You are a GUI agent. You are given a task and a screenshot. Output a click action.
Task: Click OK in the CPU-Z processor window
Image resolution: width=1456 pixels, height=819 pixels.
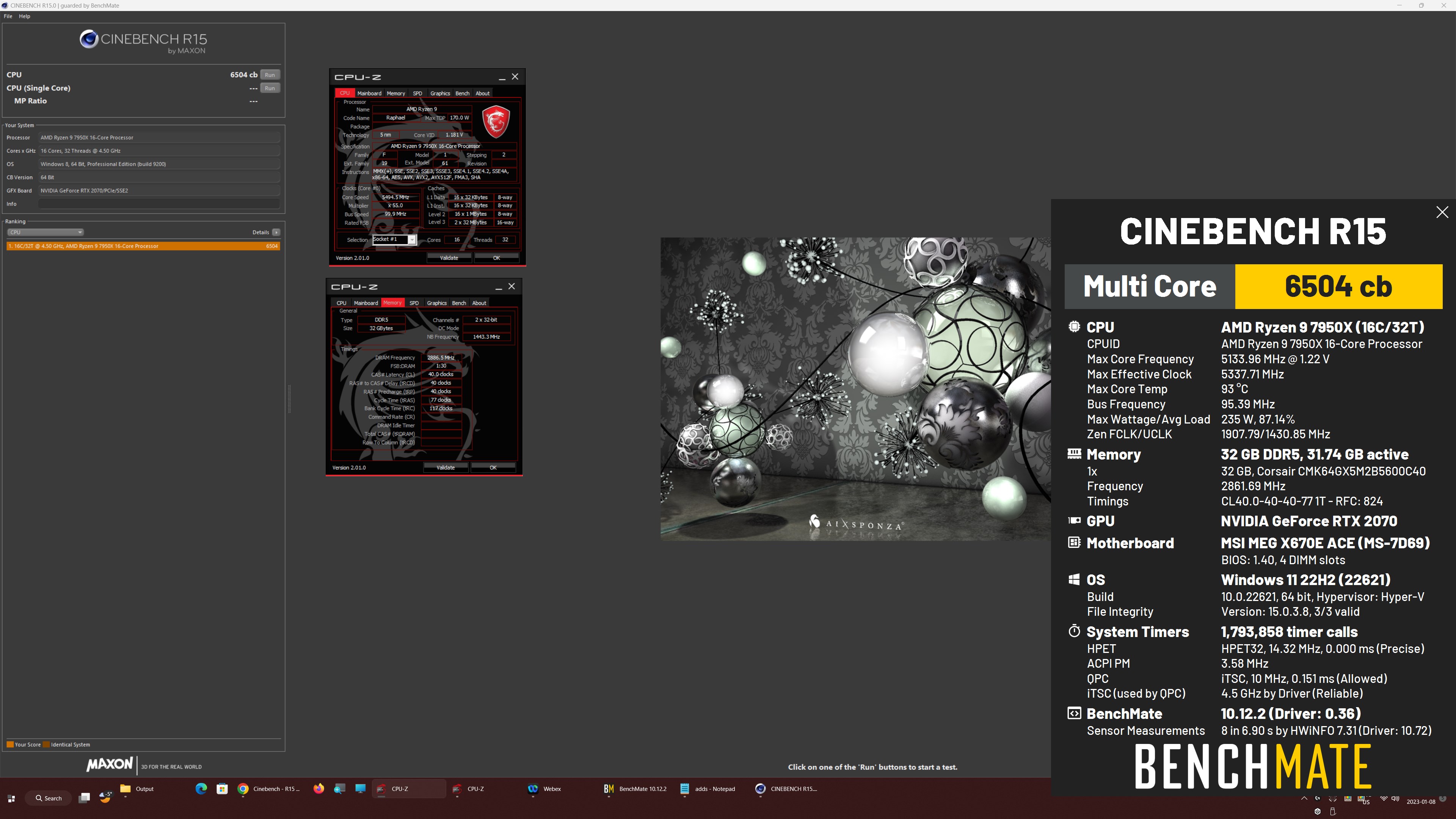click(x=496, y=258)
